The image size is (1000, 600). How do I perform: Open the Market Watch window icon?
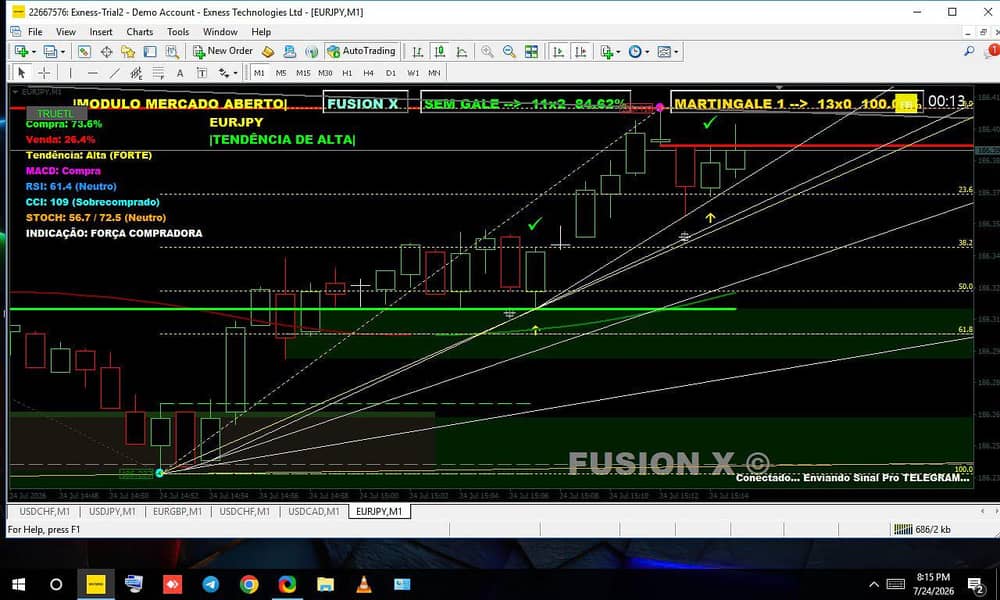point(84,52)
